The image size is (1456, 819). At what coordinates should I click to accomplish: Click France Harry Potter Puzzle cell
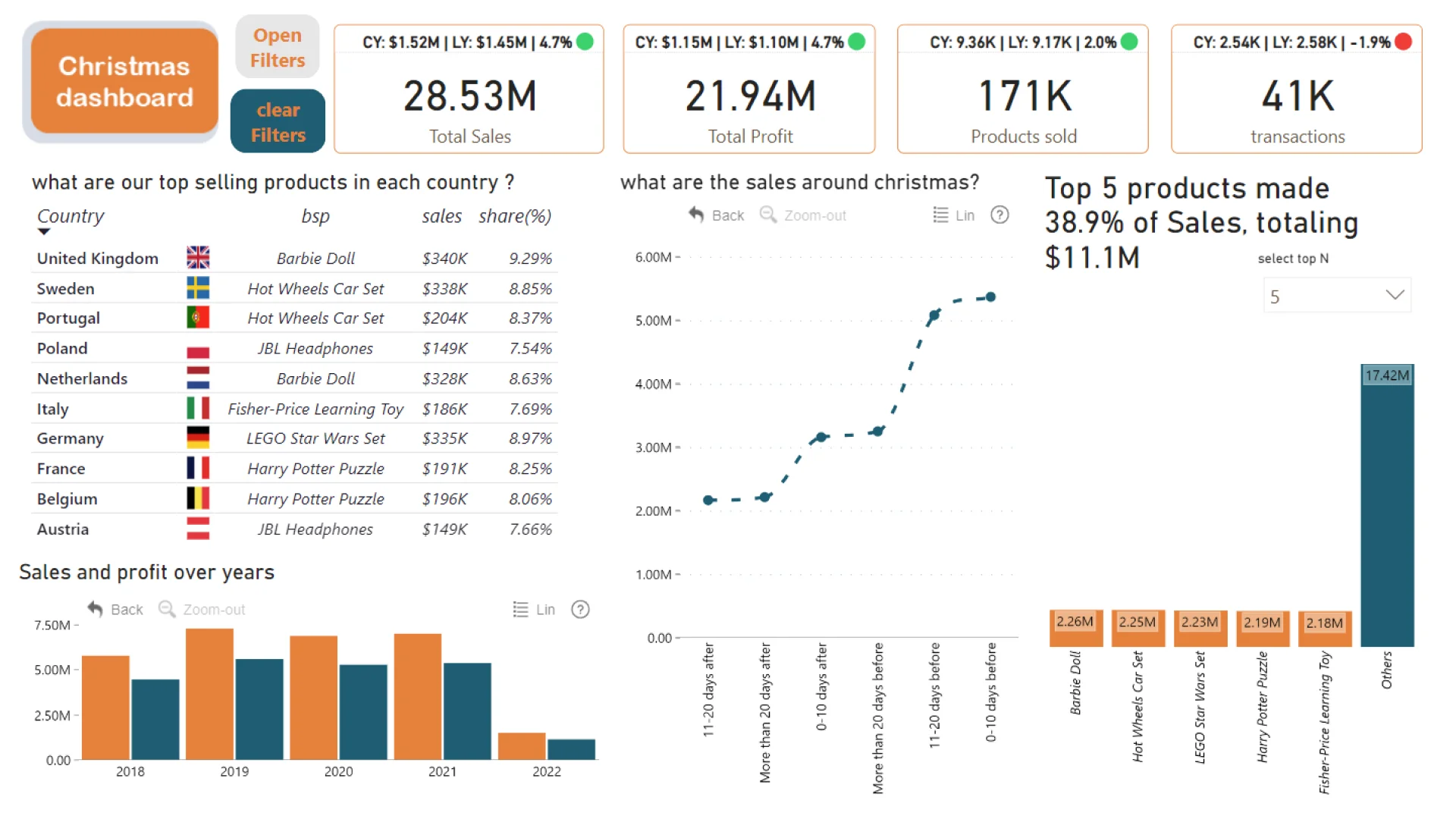(315, 469)
